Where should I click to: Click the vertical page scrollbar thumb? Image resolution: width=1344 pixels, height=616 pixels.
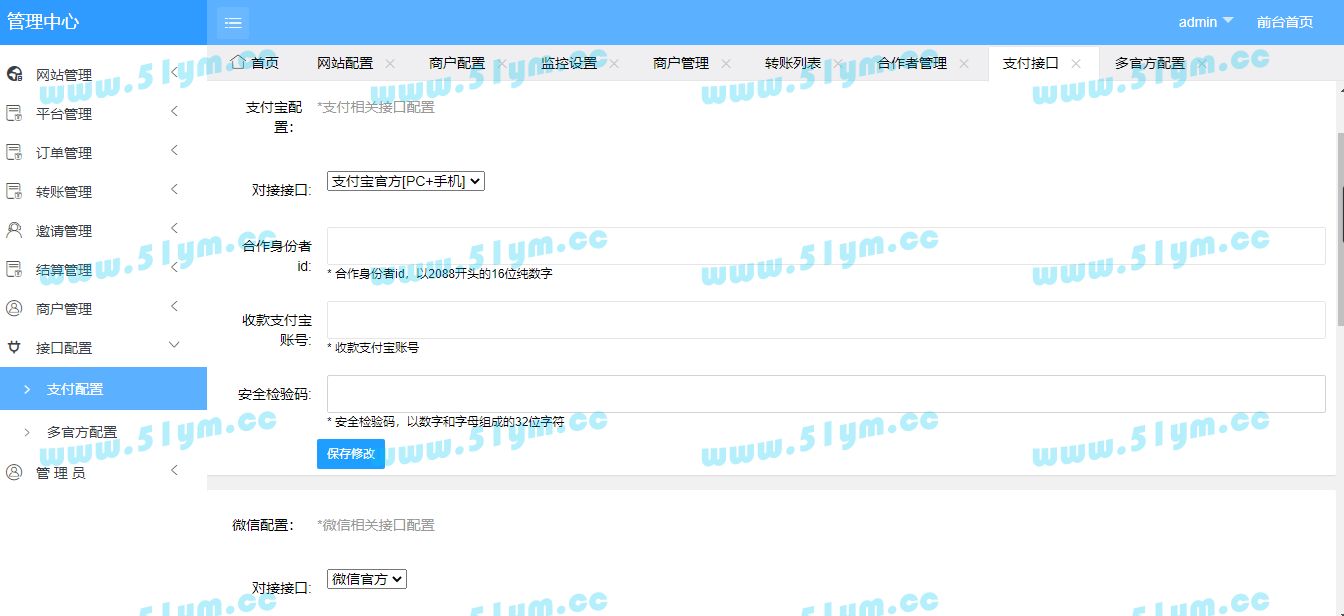[x=1340, y=228]
